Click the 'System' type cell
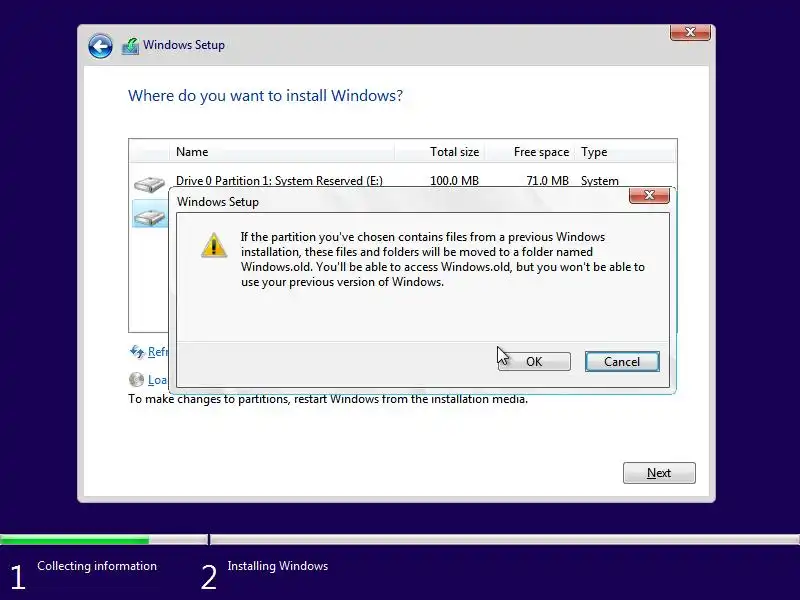The image size is (800, 600). [x=599, y=181]
